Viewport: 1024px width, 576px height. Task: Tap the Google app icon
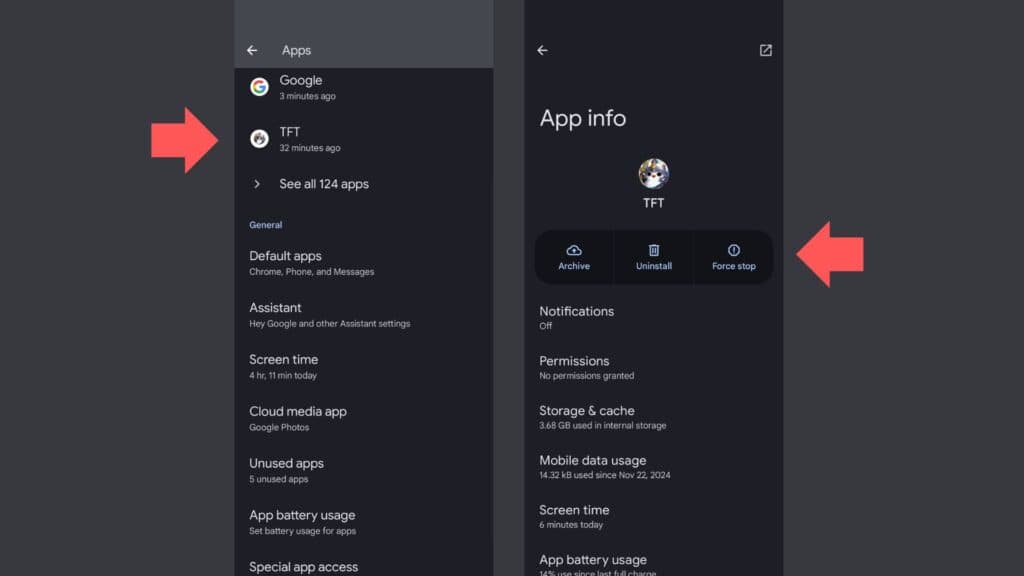click(259, 87)
